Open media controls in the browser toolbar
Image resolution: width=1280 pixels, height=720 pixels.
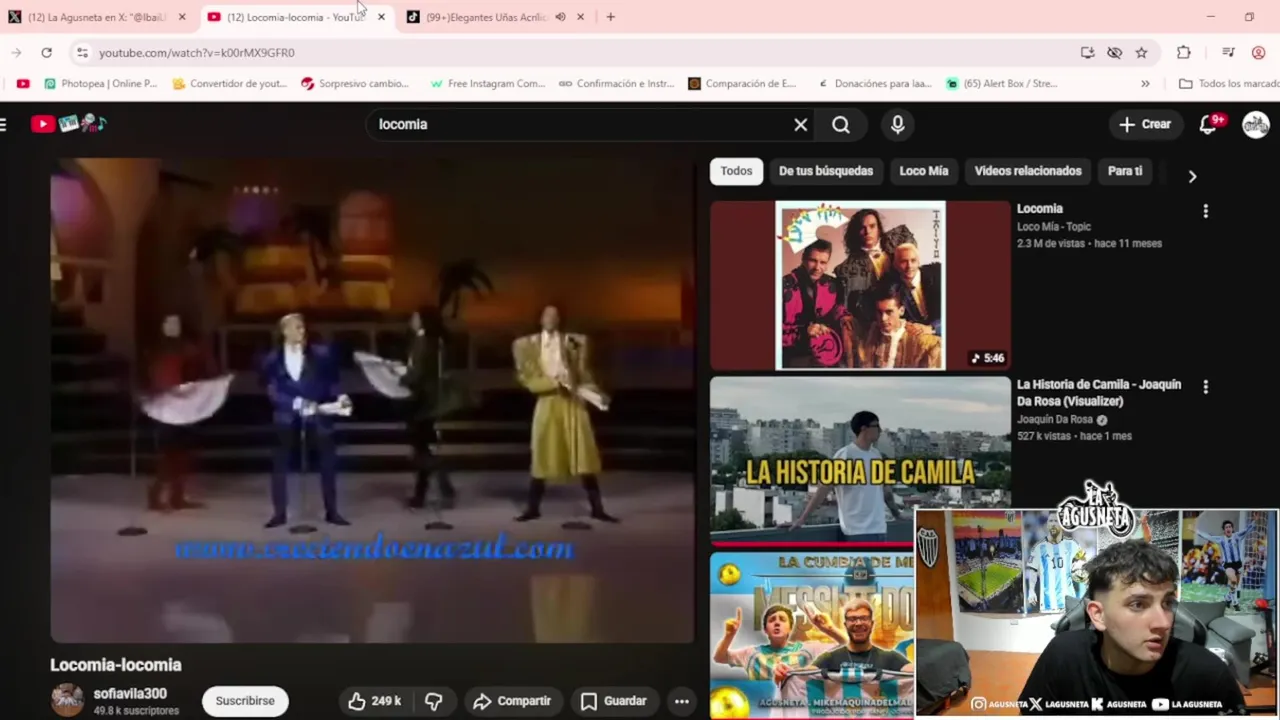(x=1228, y=52)
